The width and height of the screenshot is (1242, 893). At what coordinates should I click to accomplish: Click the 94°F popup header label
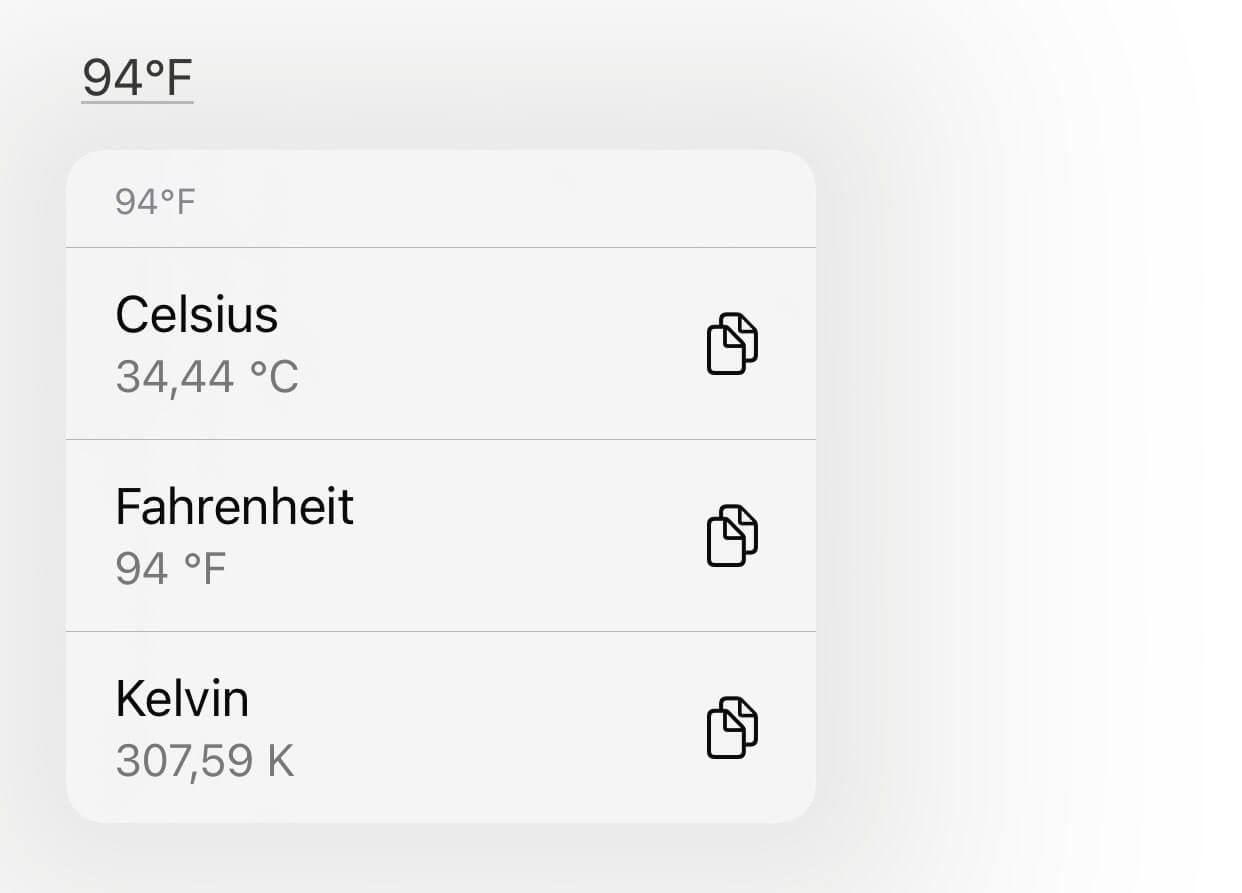[155, 202]
